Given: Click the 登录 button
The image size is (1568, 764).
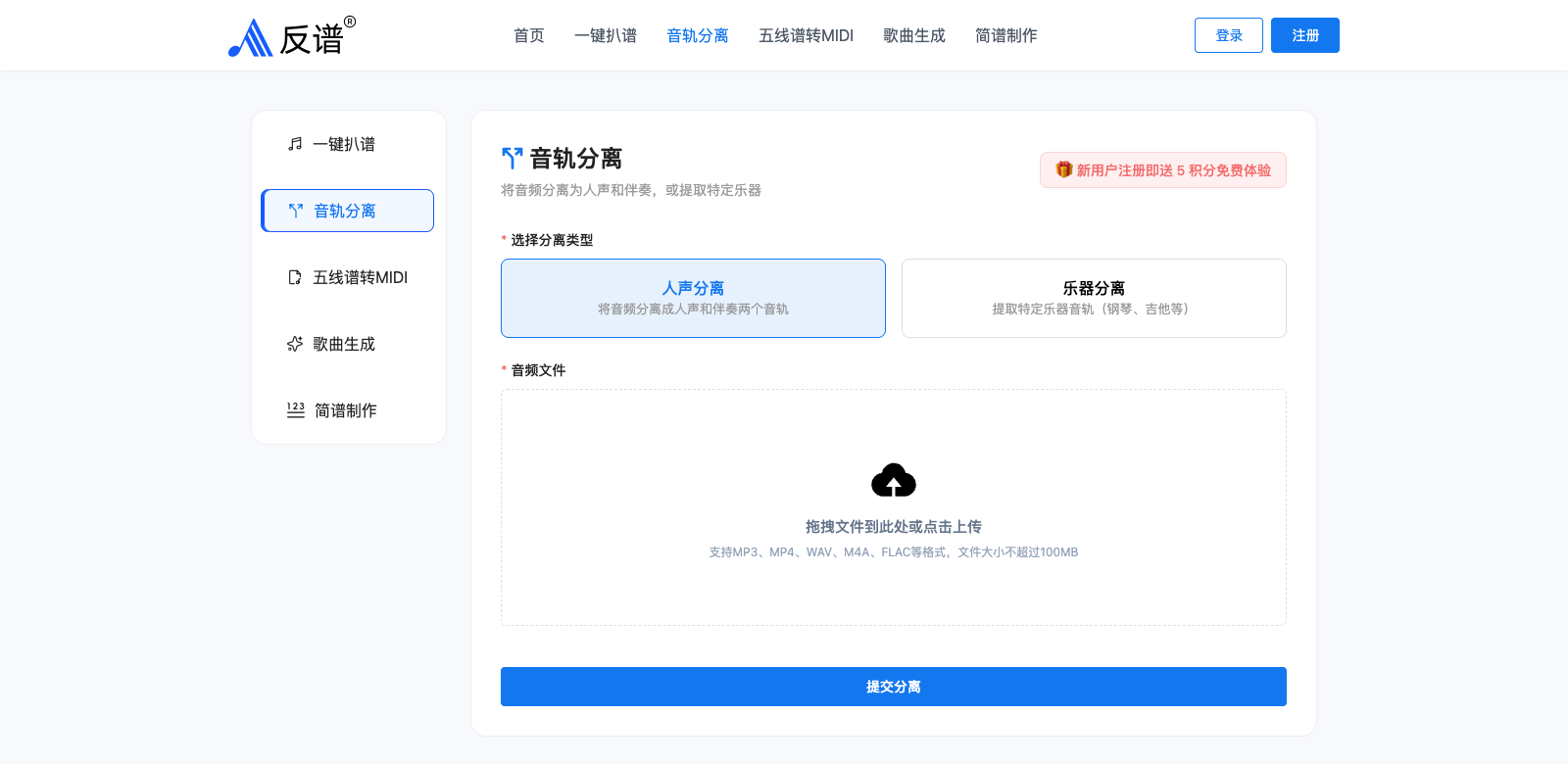Looking at the screenshot, I should pyautogui.click(x=1229, y=35).
